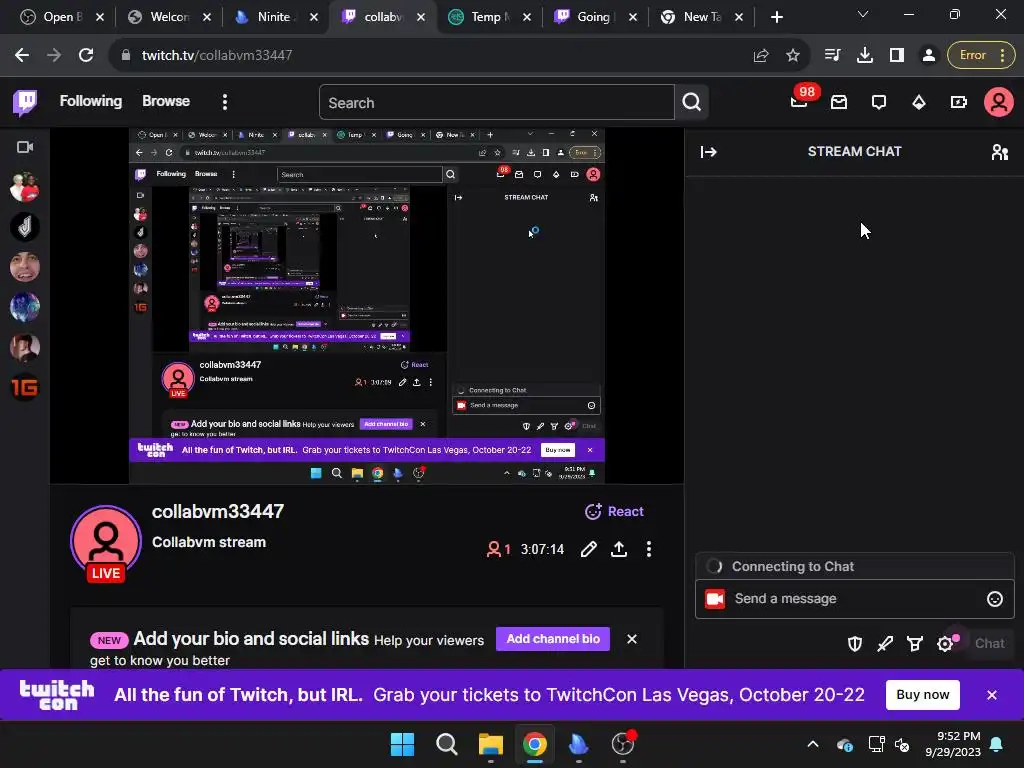1024x768 pixels.
Task: Open first followed channel avatar in sidebar
Action: pyautogui.click(x=25, y=187)
